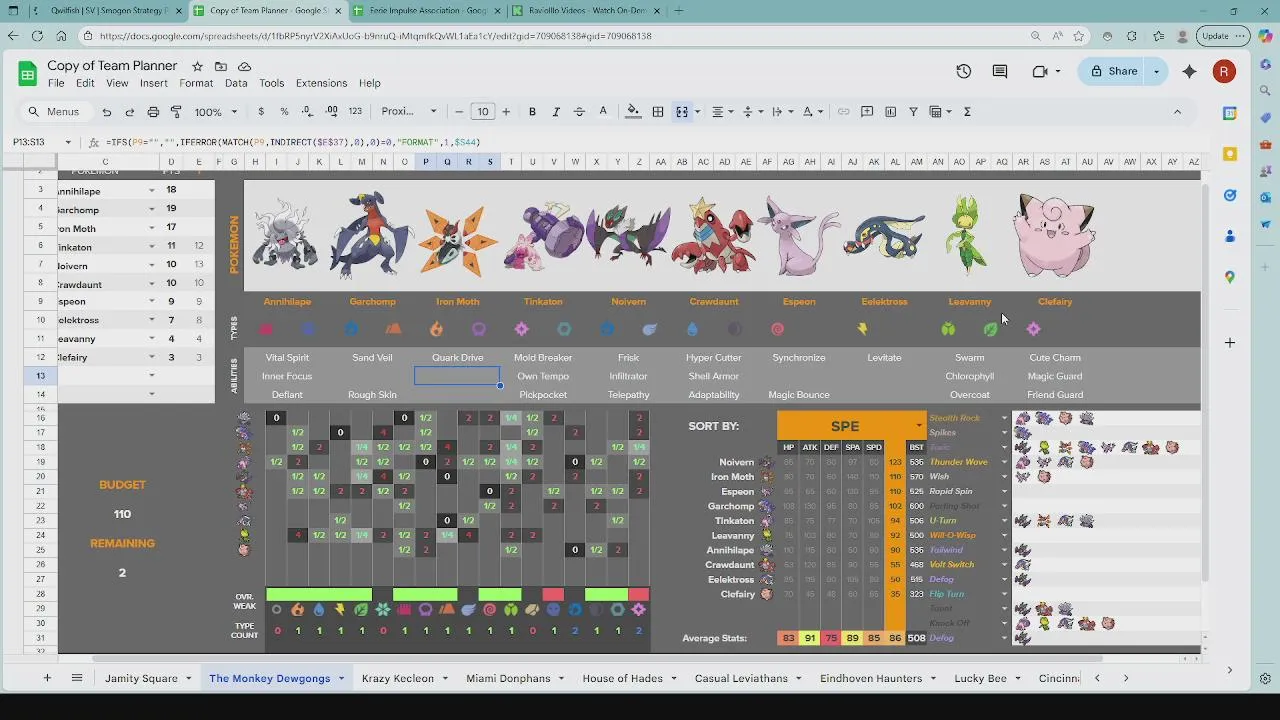Insert a link via toolbar
Screen dimensions: 1280x720
(x=844, y=112)
